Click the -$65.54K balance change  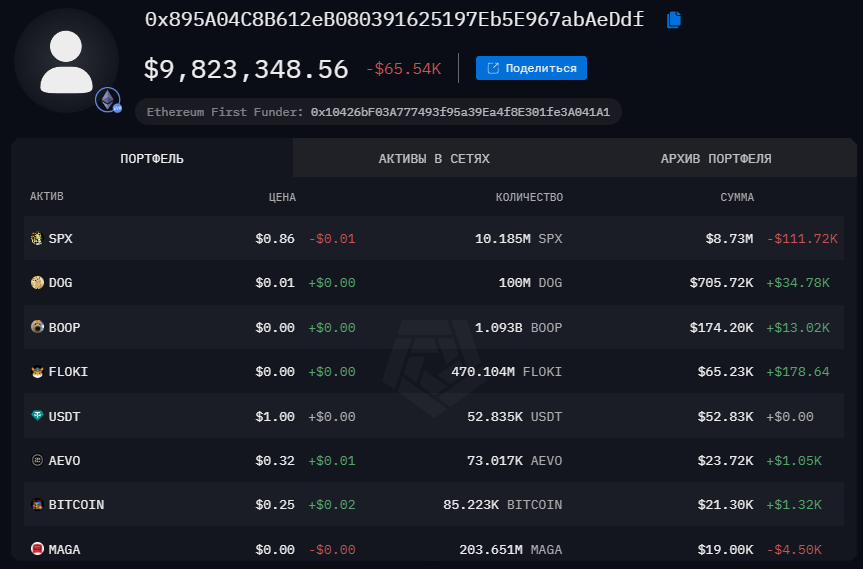point(403,69)
